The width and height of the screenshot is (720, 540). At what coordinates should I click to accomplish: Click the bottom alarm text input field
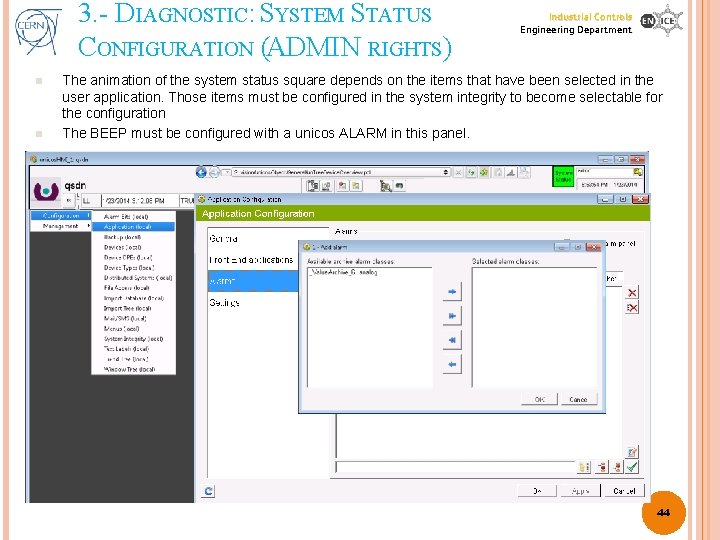455,467
